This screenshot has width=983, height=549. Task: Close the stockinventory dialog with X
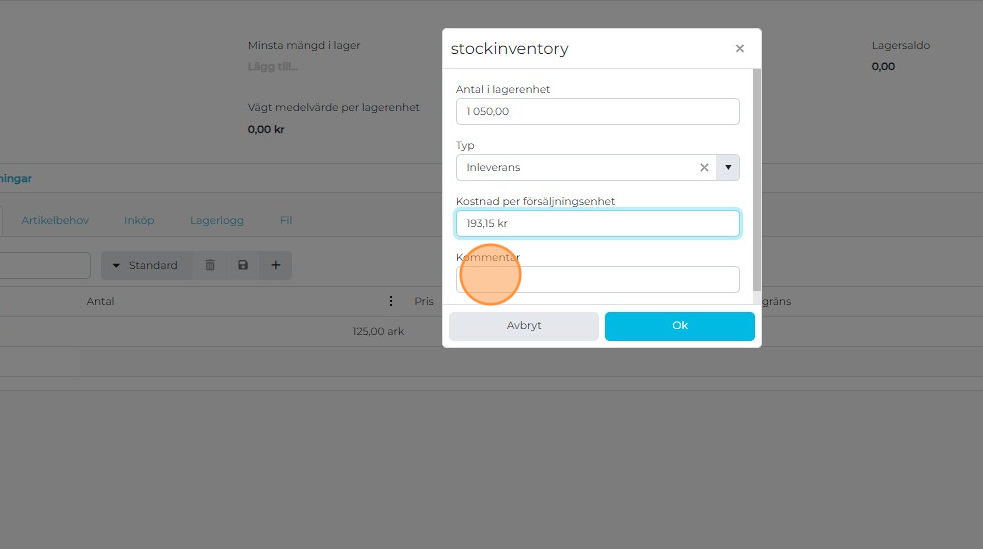pyautogui.click(x=740, y=48)
